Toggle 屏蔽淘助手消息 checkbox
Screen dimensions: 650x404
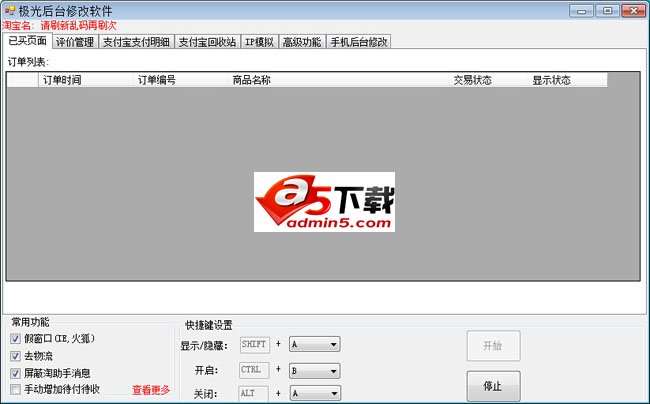15,373
